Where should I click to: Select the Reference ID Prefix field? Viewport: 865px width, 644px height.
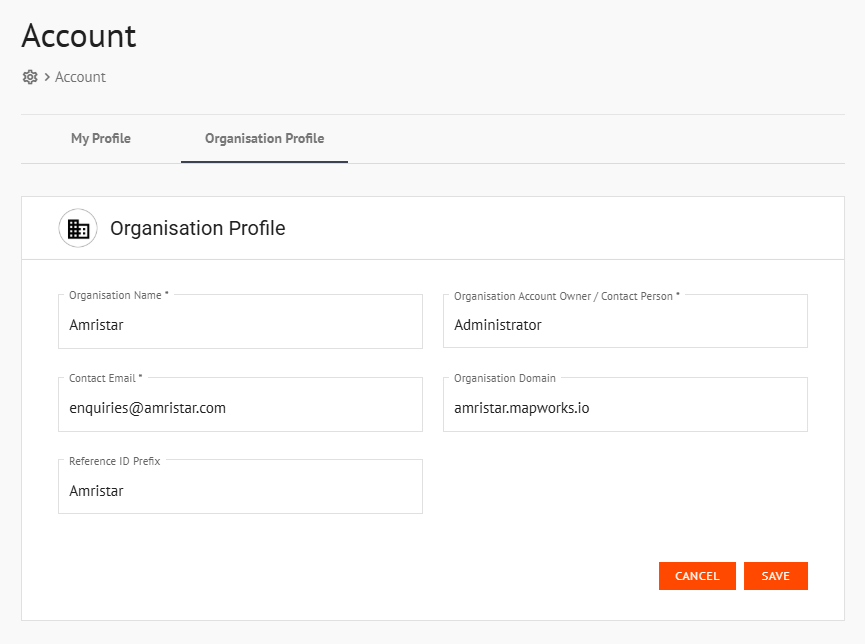240,487
